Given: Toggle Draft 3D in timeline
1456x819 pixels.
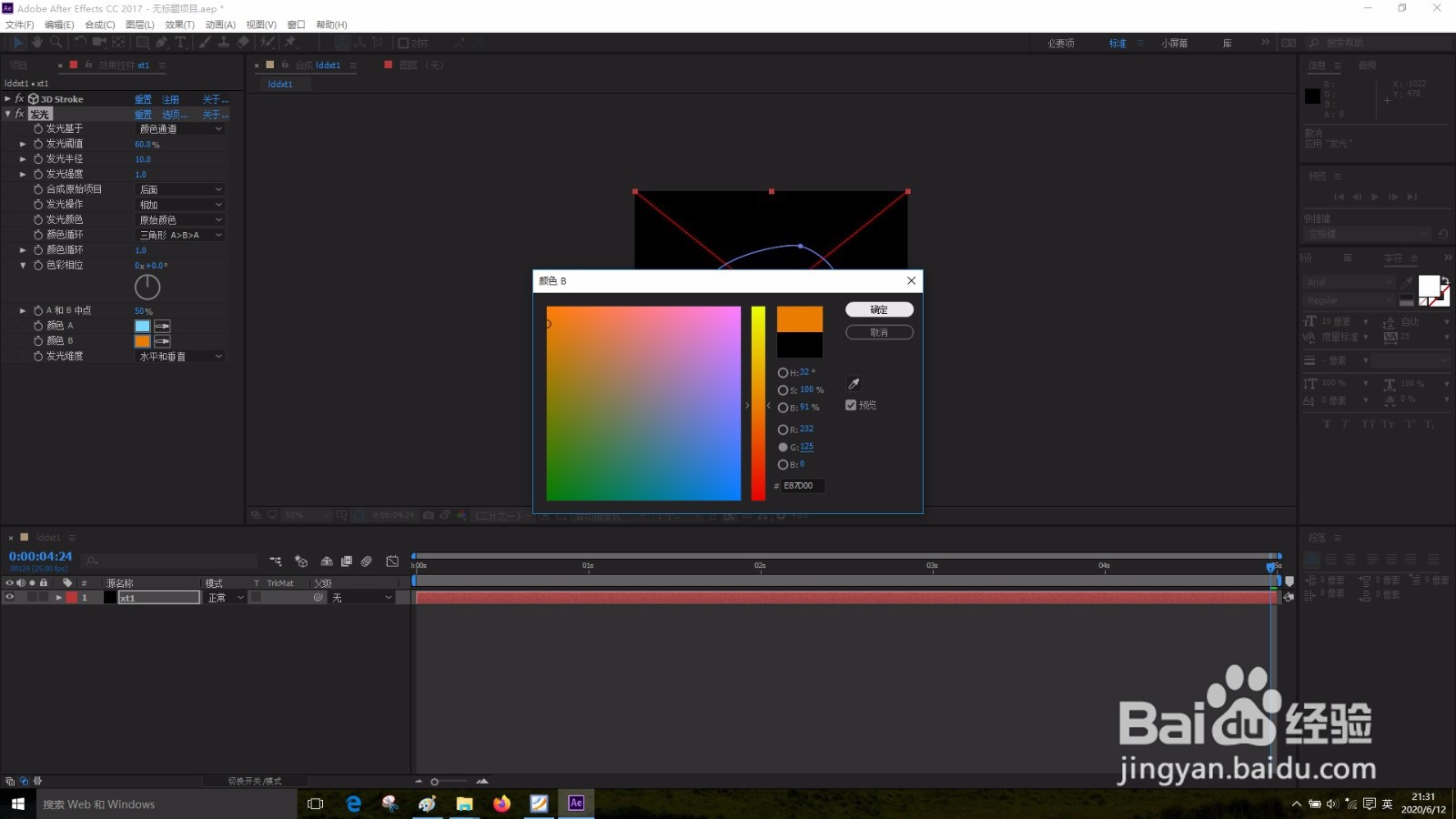Looking at the screenshot, I should click(x=301, y=561).
